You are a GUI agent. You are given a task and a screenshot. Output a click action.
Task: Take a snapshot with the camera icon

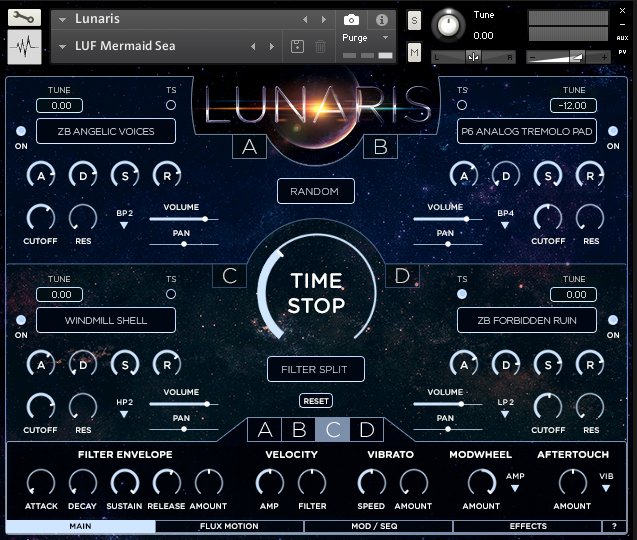coord(351,20)
